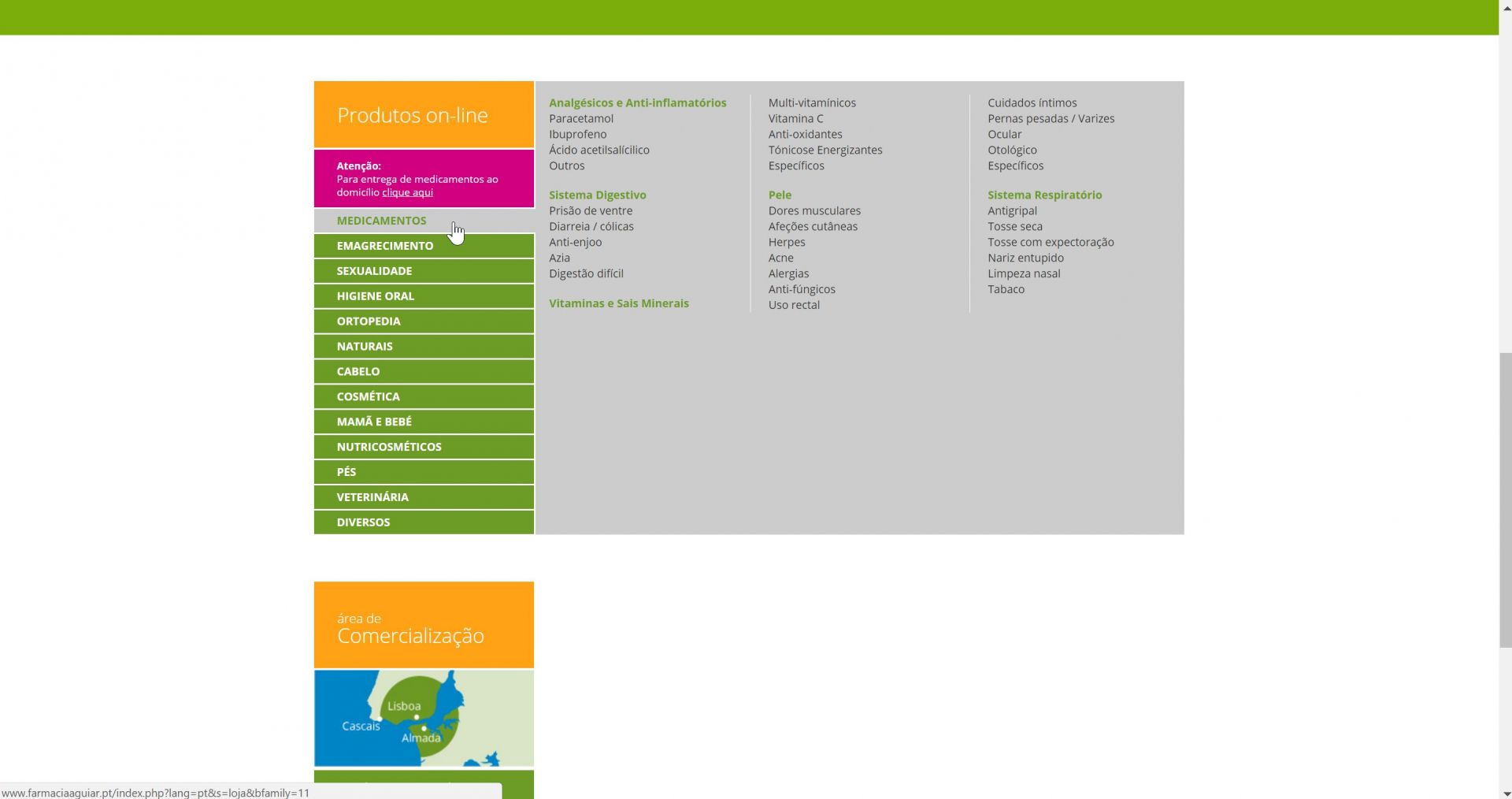Image resolution: width=1512 pixels, height=799 pixels.
Task: Click the page vertical scrollbar thumb
Action: (1505, 500)
